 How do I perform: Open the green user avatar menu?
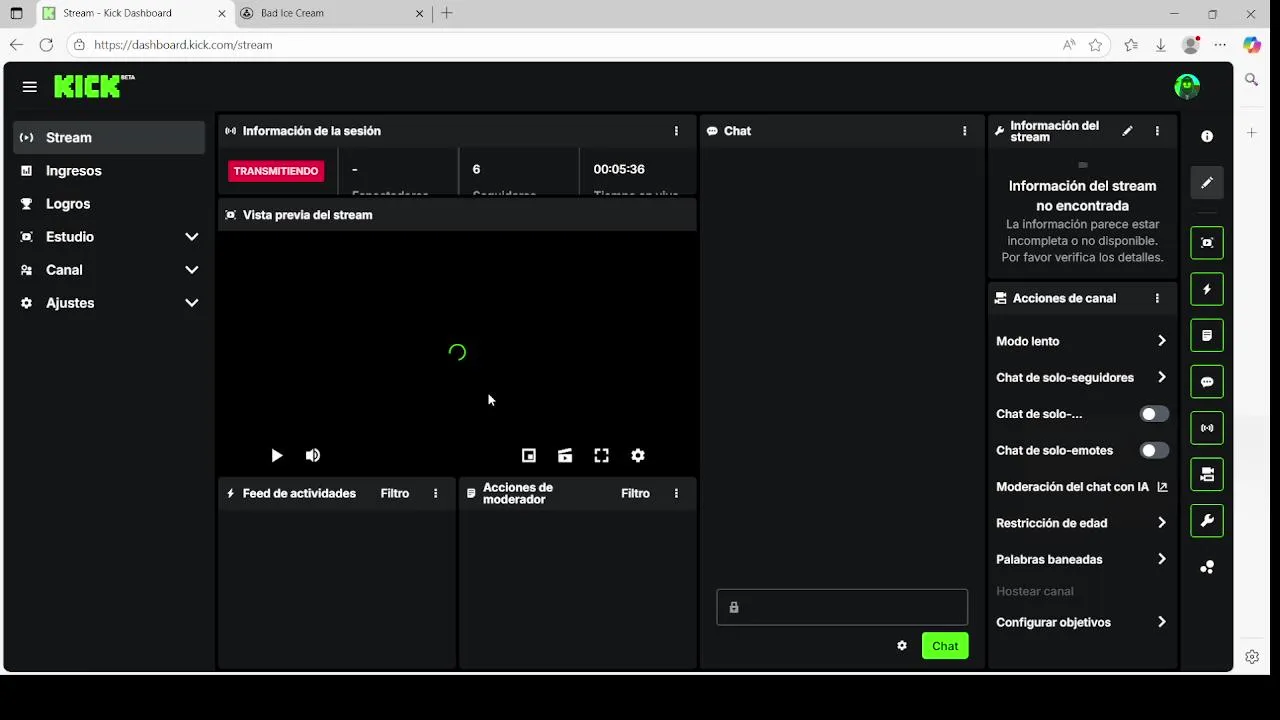[1187, 87]
